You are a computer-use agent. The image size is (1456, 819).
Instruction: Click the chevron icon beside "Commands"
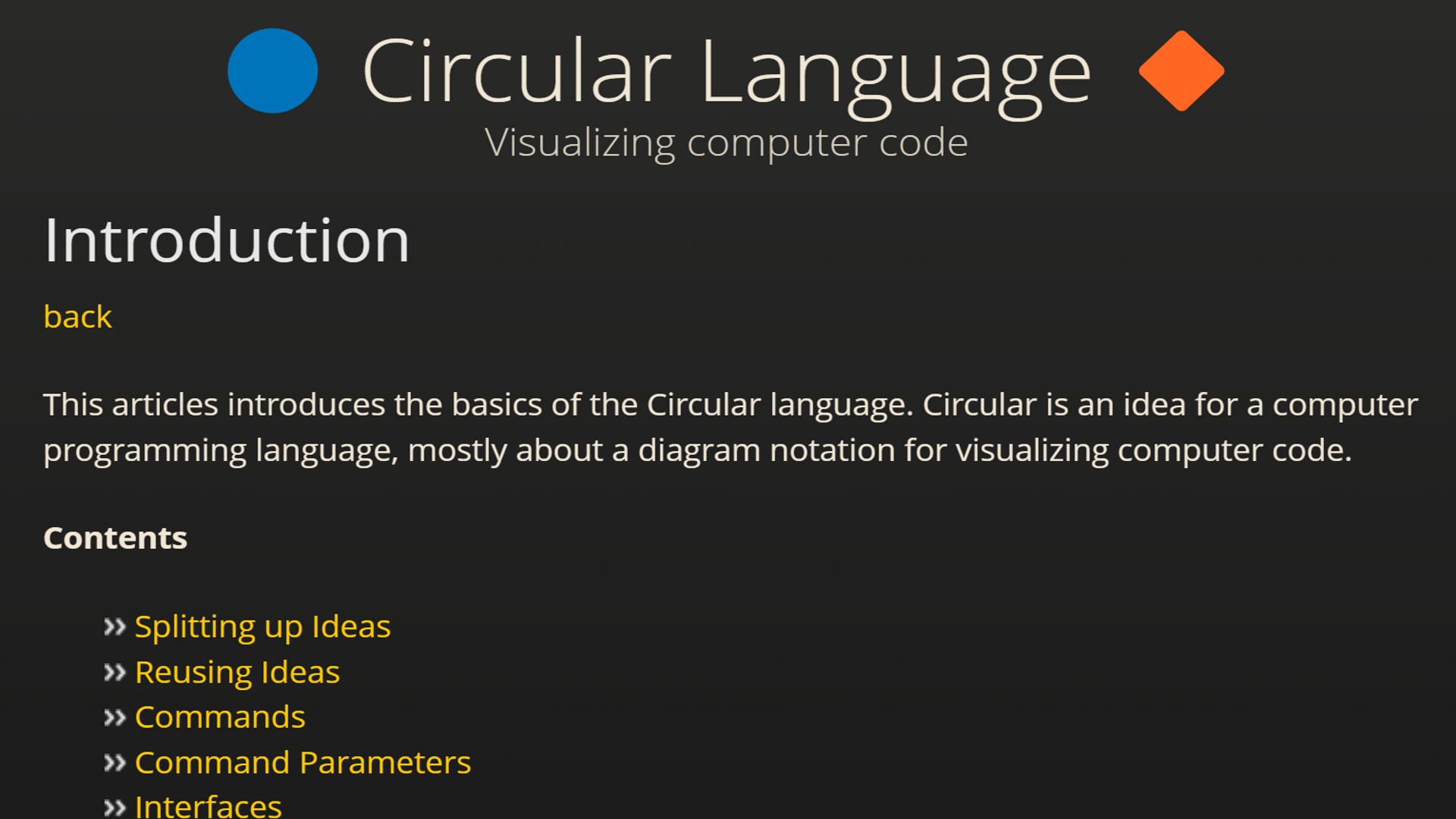click(115, 717)
